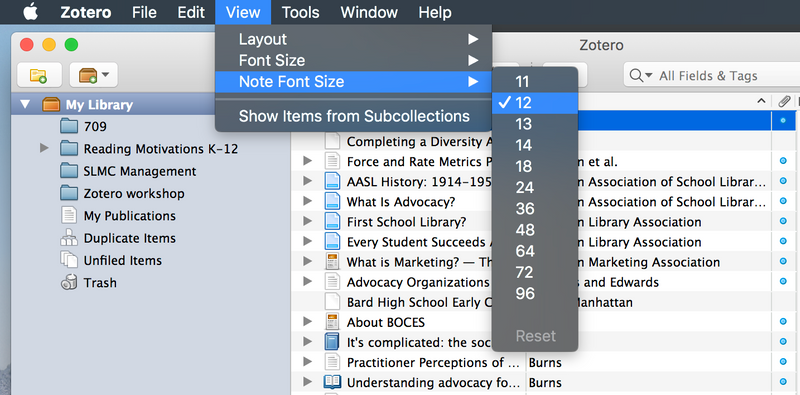800x395 pixels.
Task: Click the New Library box icon
Action: pyautogui.click(x=88, y=76)
